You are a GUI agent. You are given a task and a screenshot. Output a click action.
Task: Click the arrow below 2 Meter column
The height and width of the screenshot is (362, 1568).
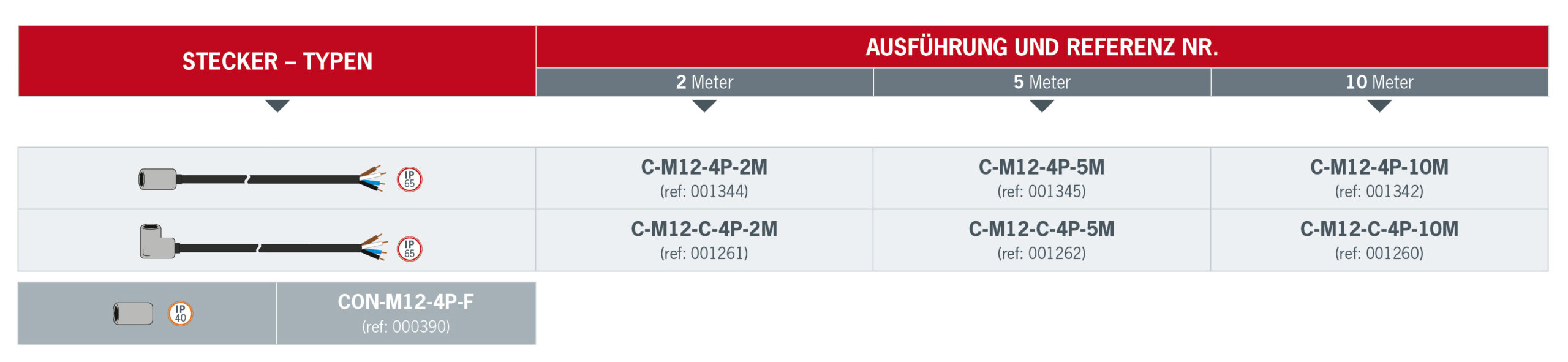(x=704, y=106)
